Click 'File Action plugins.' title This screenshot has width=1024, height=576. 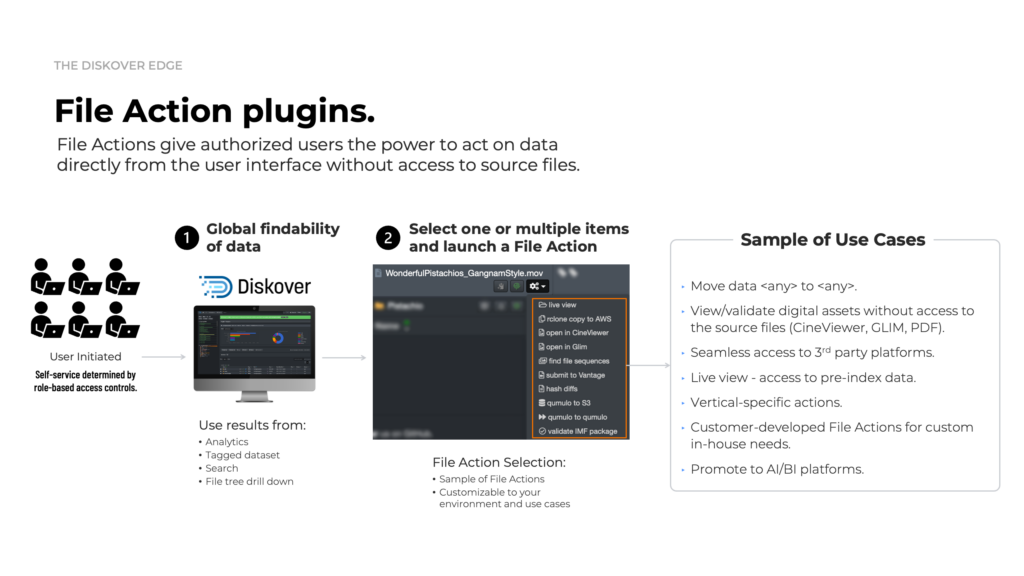pos(215,110)
